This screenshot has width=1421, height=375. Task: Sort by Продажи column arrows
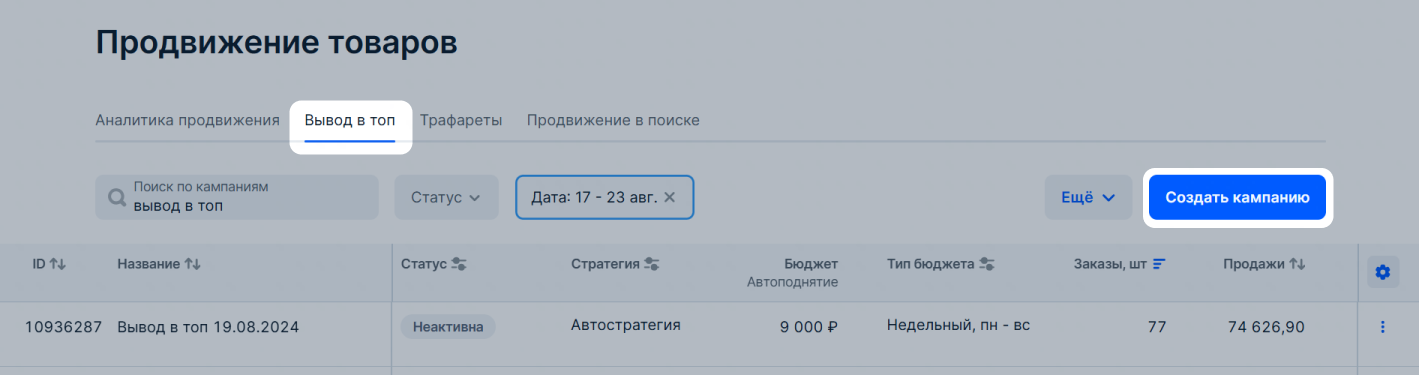(x=1297, y=264)
